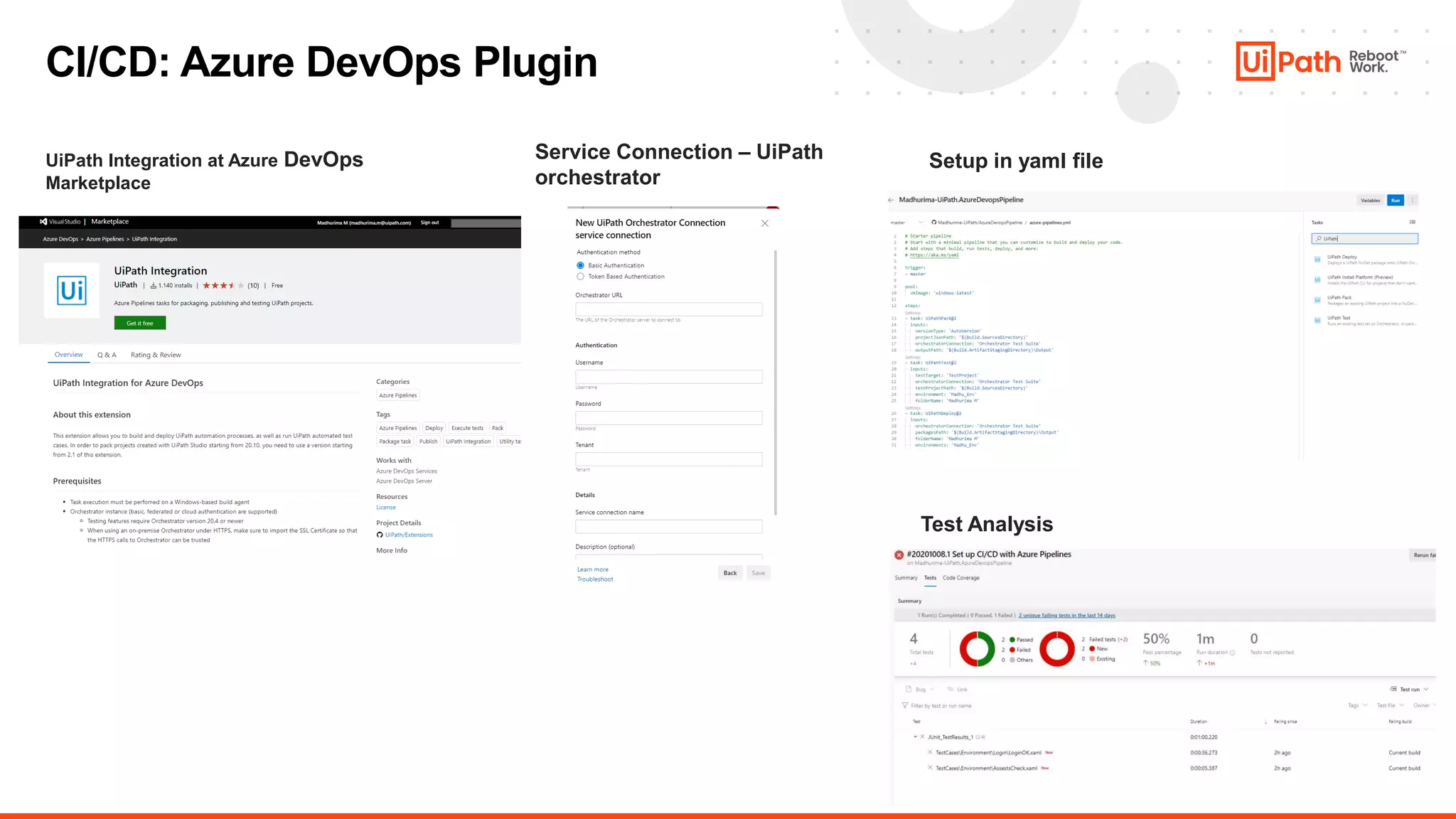
Task: Click the 2 unique failing tests link
Action: [1067, 616]
